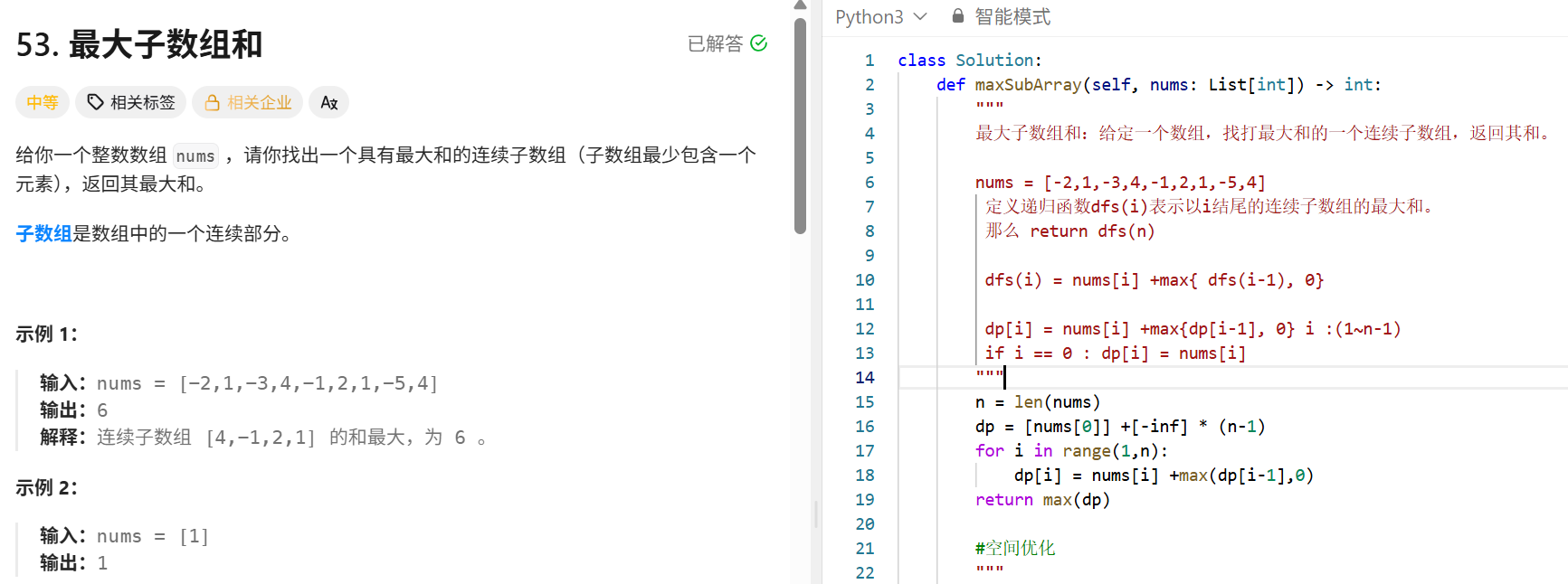Click the 示例 2 heading
Screen dimensions: 1568x584
(x=47, y=487)
